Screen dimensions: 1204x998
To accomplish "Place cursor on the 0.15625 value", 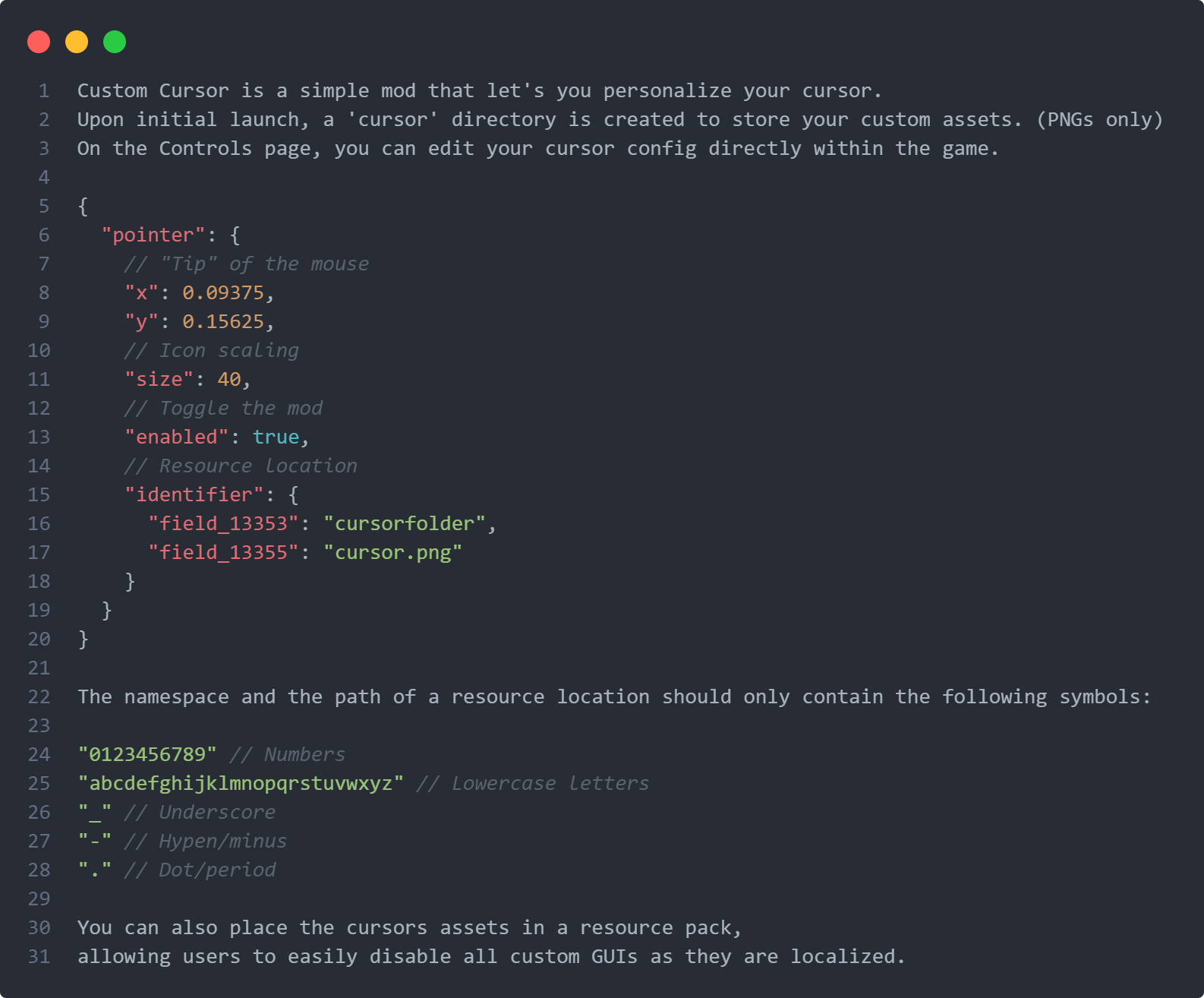I will click(223, 322).
